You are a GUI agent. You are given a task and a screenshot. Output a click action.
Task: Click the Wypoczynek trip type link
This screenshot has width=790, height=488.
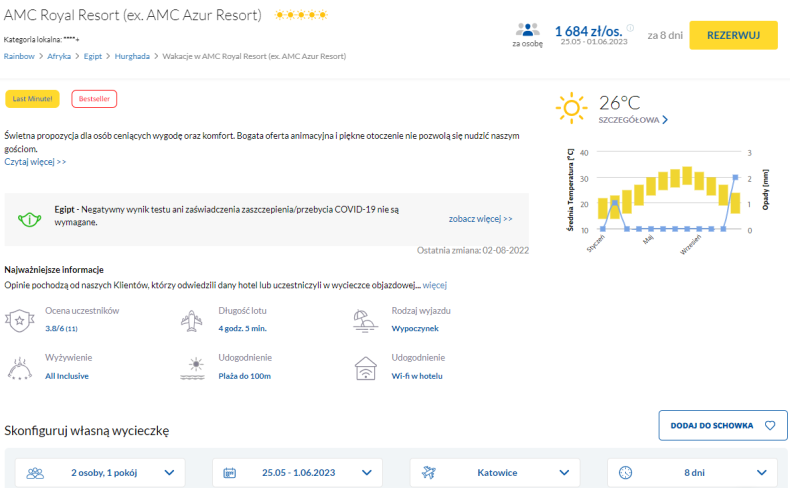415,328
